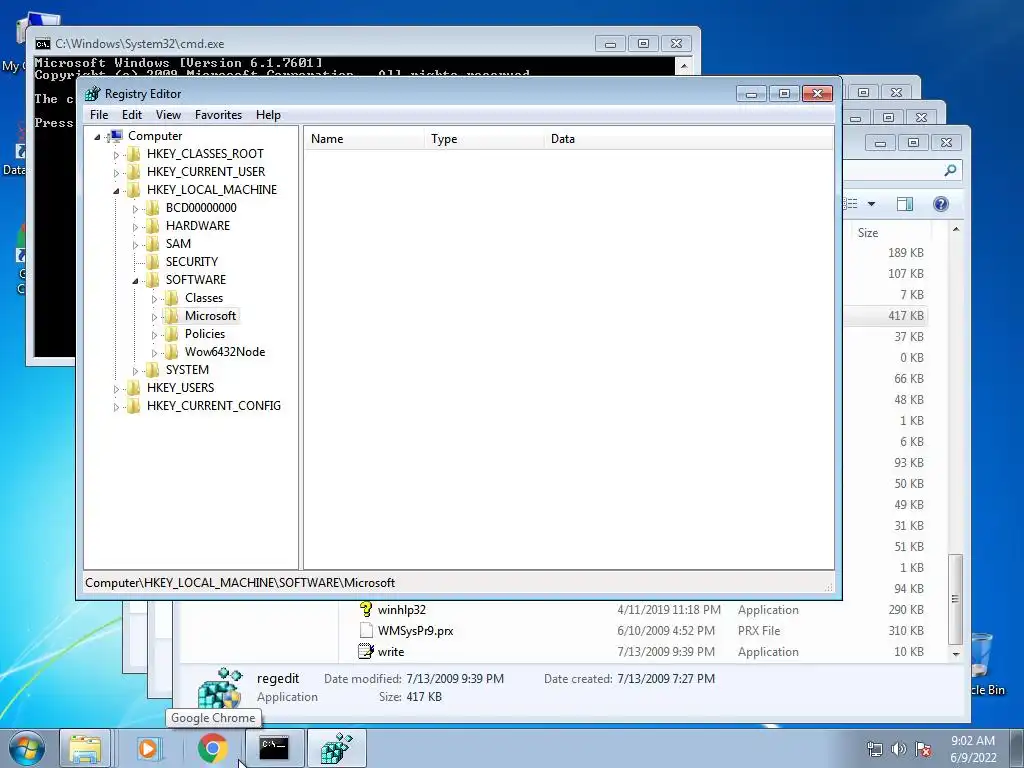Image resolution: width=1024 pixels, height=768 pixels.
Task: Click the Explorer vertical scrollbar thumb
Action: click(x=955, y=599)
